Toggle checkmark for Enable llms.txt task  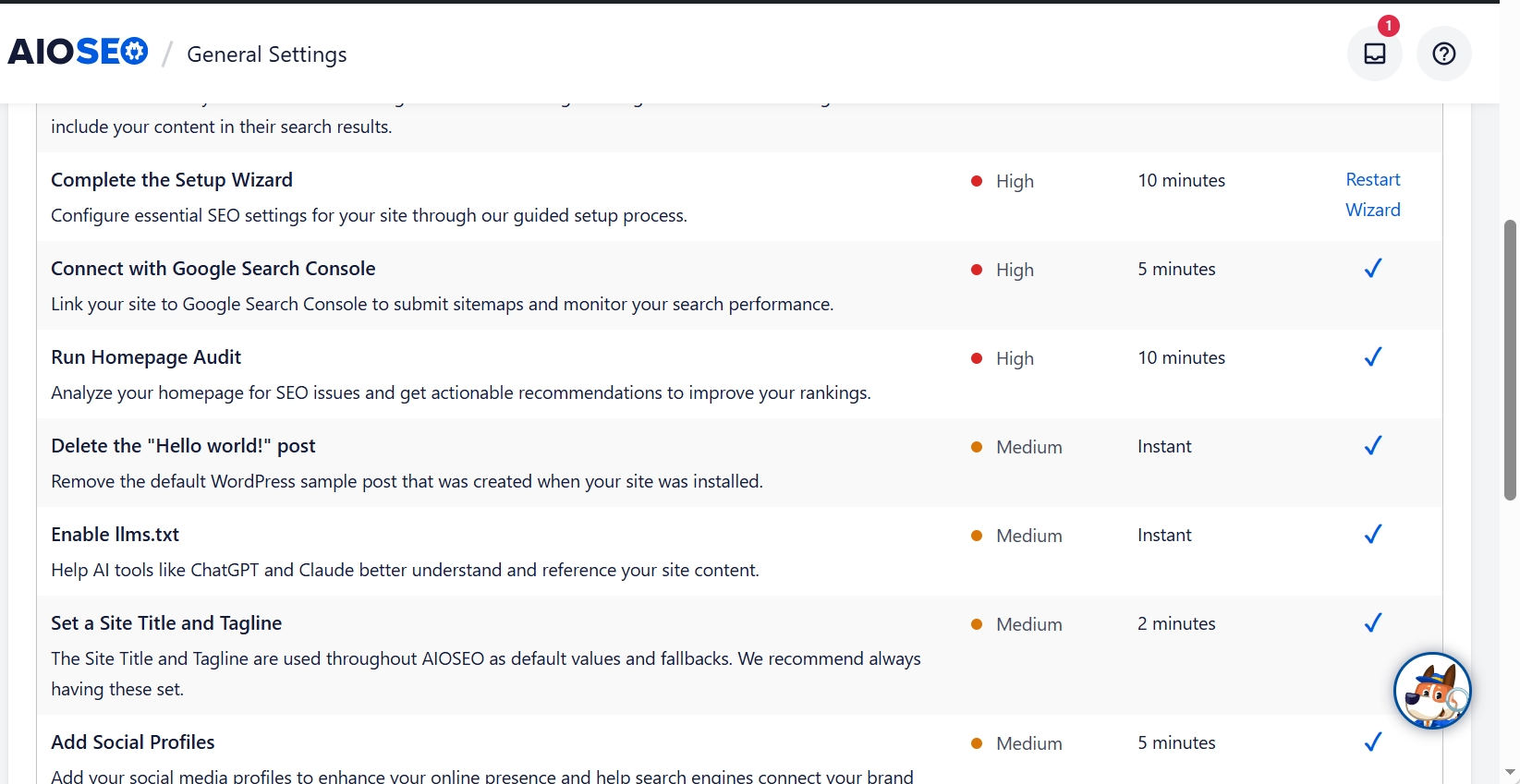click(1372, 535)
